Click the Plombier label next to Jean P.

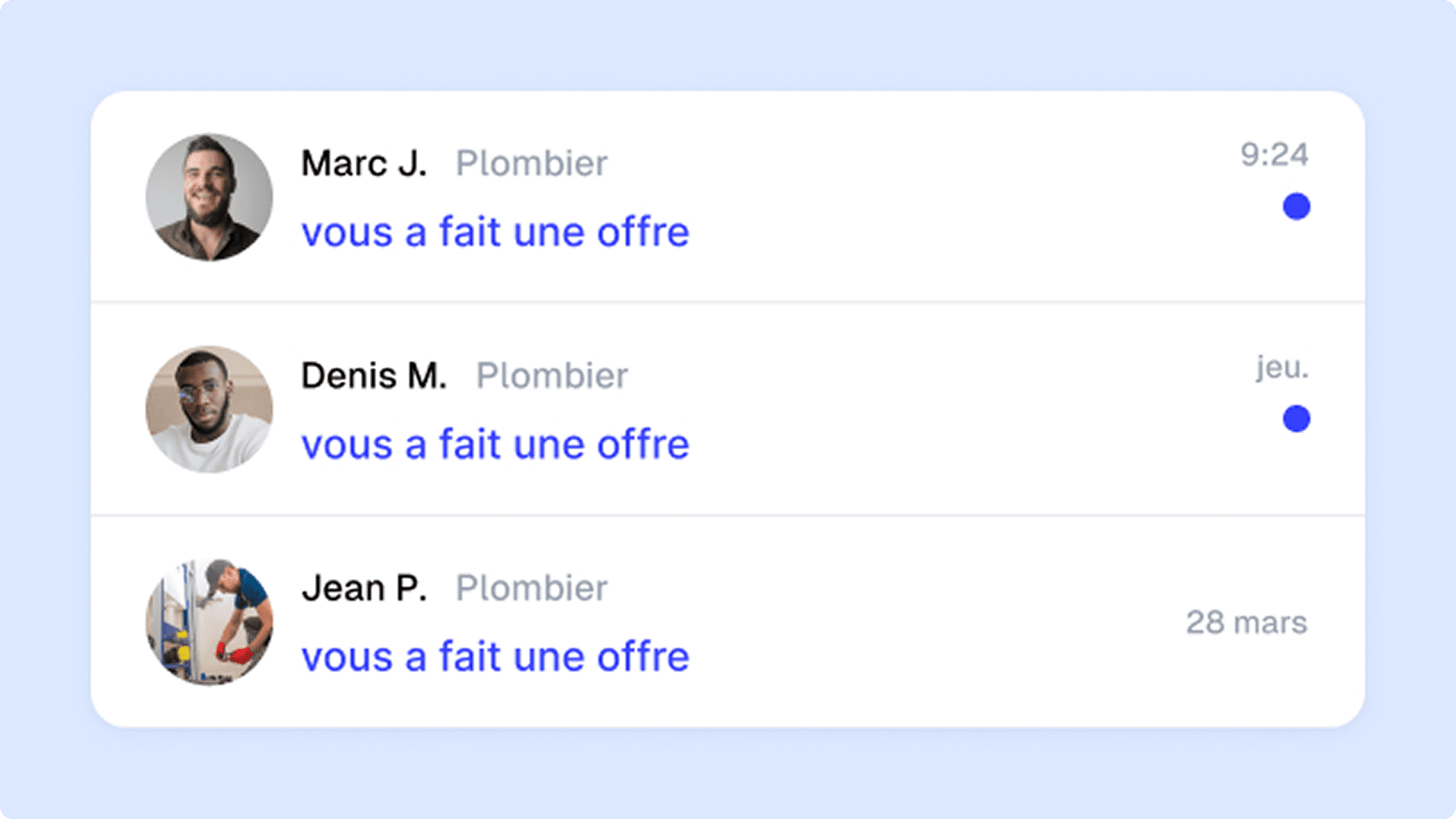[532, 588]
